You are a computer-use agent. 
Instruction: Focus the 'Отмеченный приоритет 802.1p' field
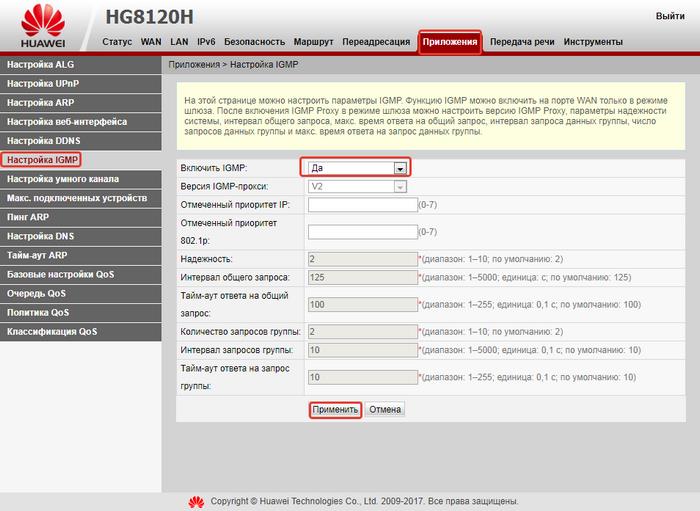click(x=362, y=232)
